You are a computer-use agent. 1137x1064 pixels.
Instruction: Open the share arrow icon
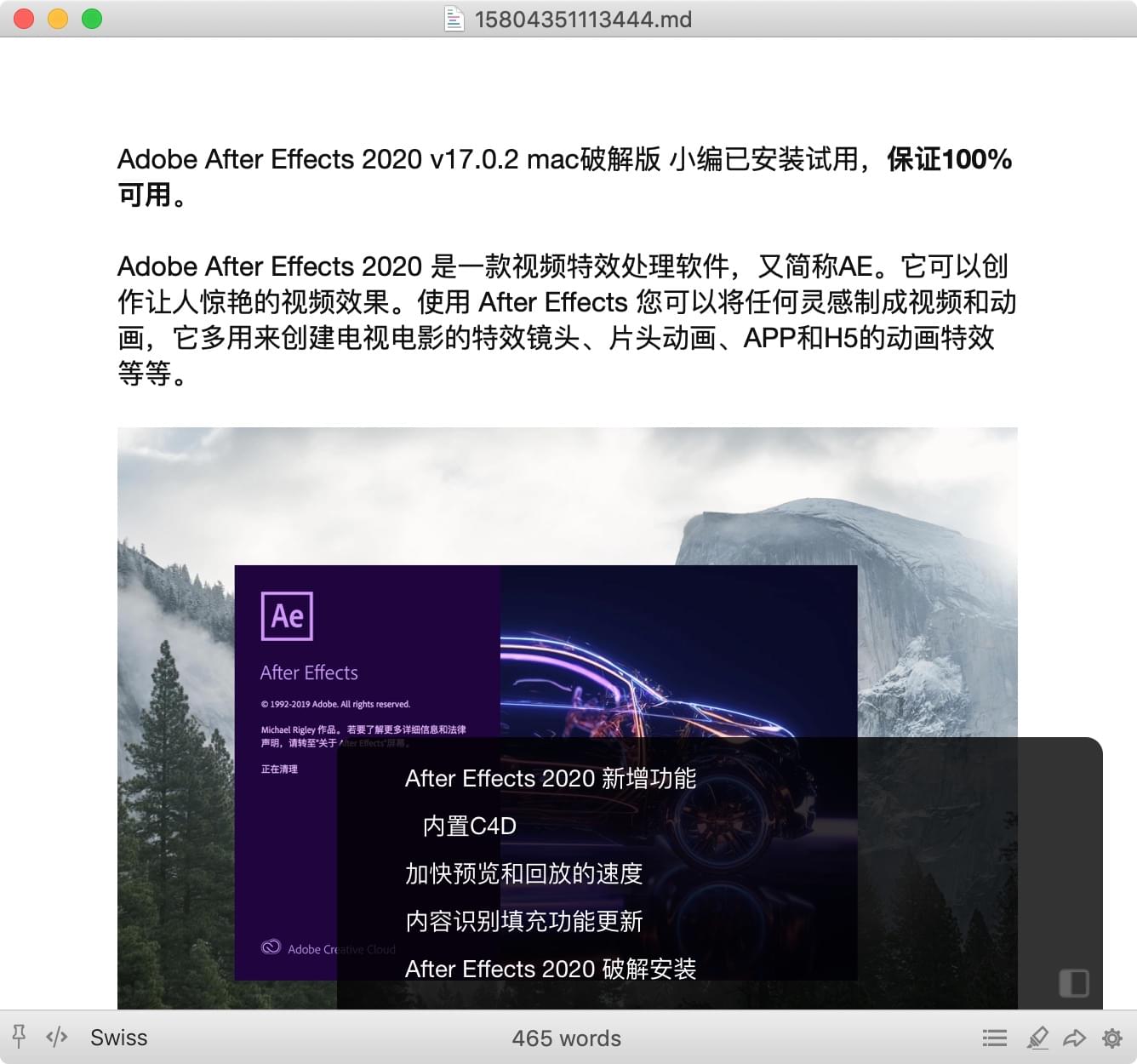1075,1038
